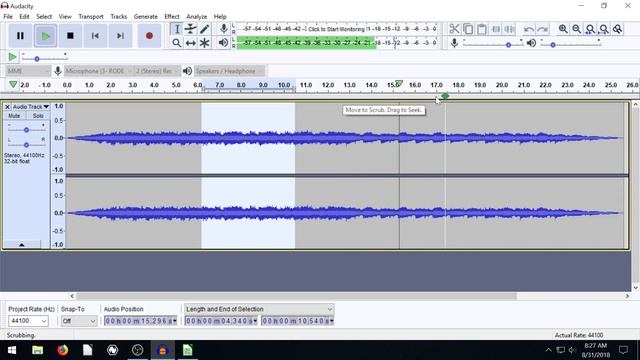Click the track gain slider
This screenshot has height=360, width=640.
point(26,130)
